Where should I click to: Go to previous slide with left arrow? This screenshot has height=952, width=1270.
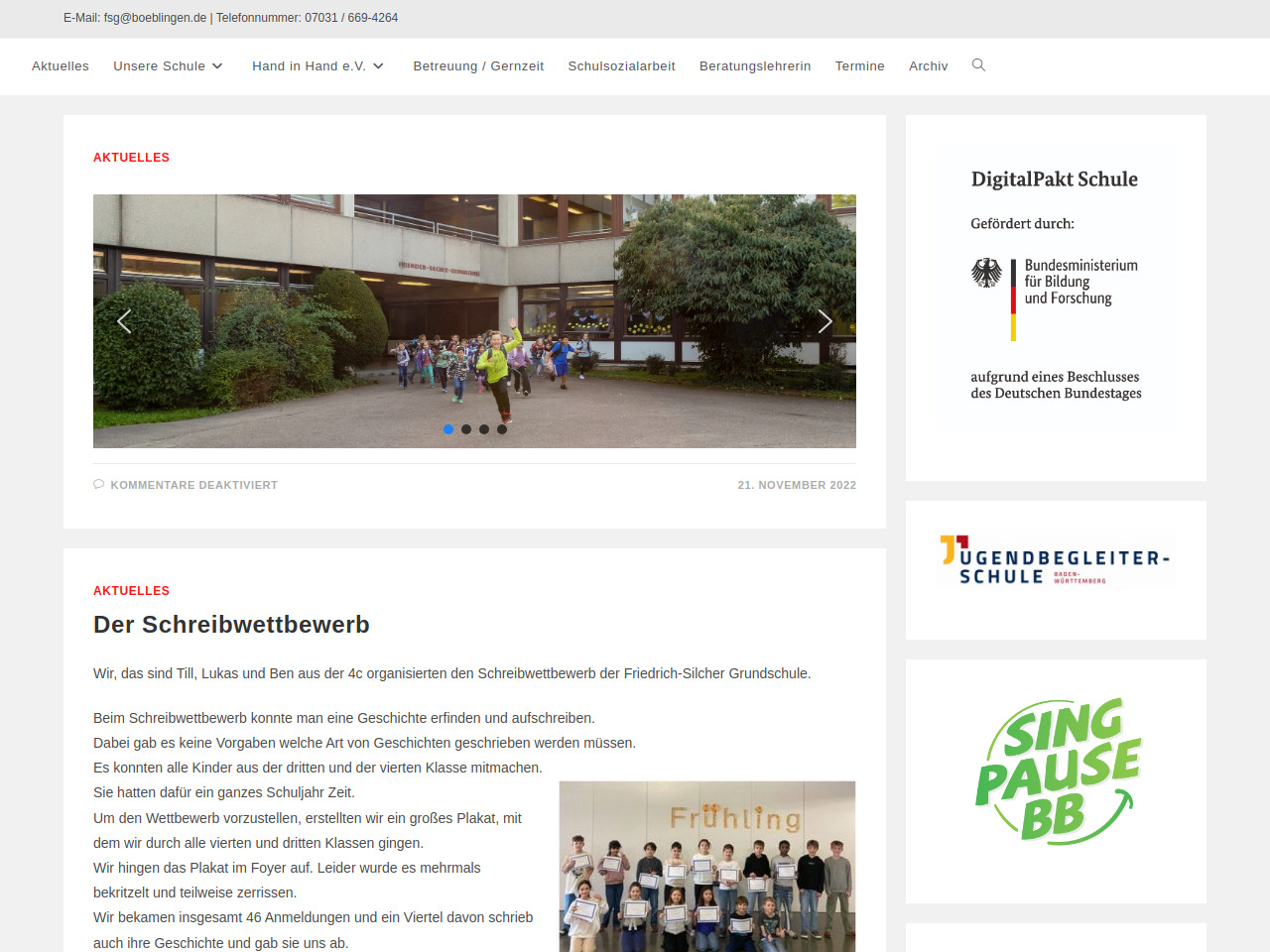(124, 321)
